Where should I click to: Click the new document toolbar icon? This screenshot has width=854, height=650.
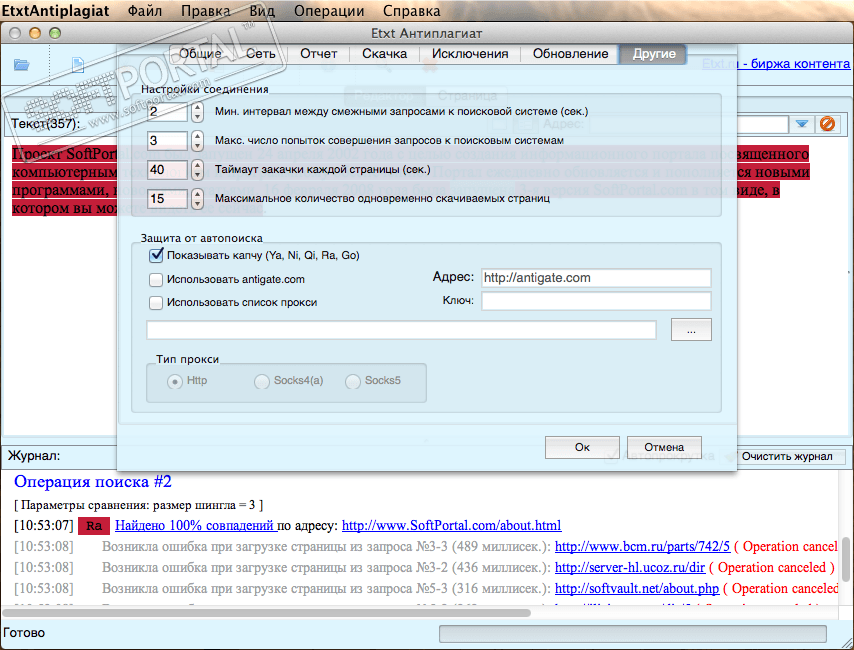pyautogui.click(x=78, y=65)
